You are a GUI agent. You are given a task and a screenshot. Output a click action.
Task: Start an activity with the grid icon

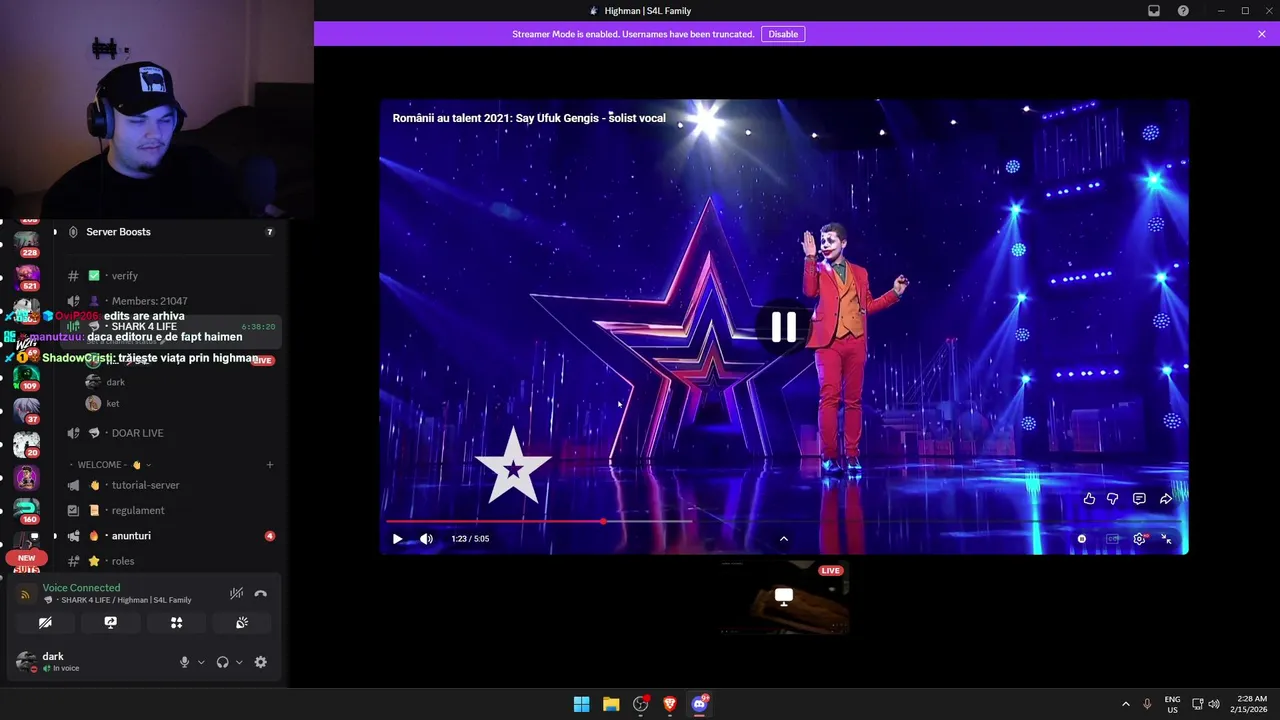[176, 623]
